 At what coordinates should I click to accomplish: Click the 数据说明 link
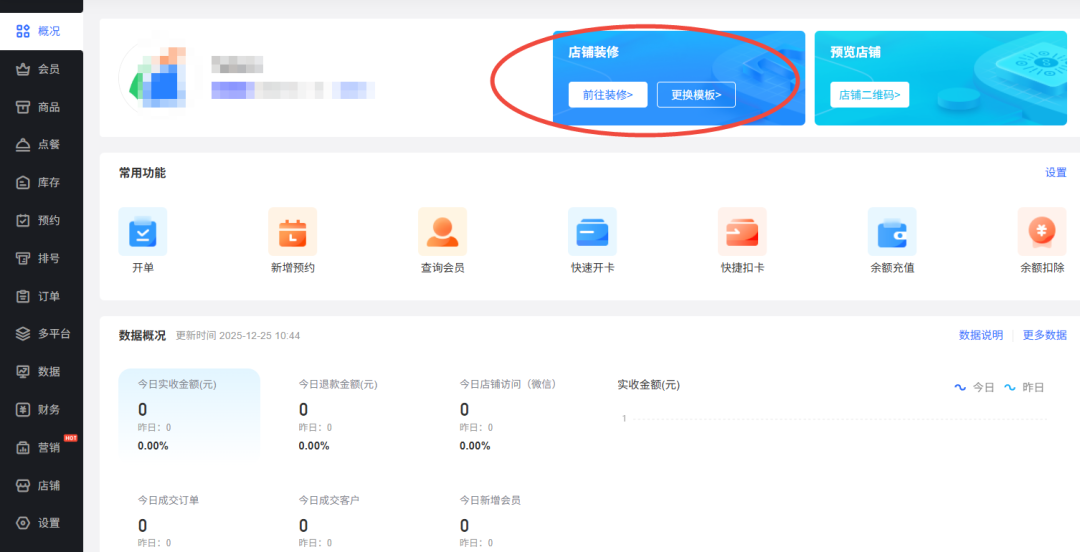click(x=980, y=335)
